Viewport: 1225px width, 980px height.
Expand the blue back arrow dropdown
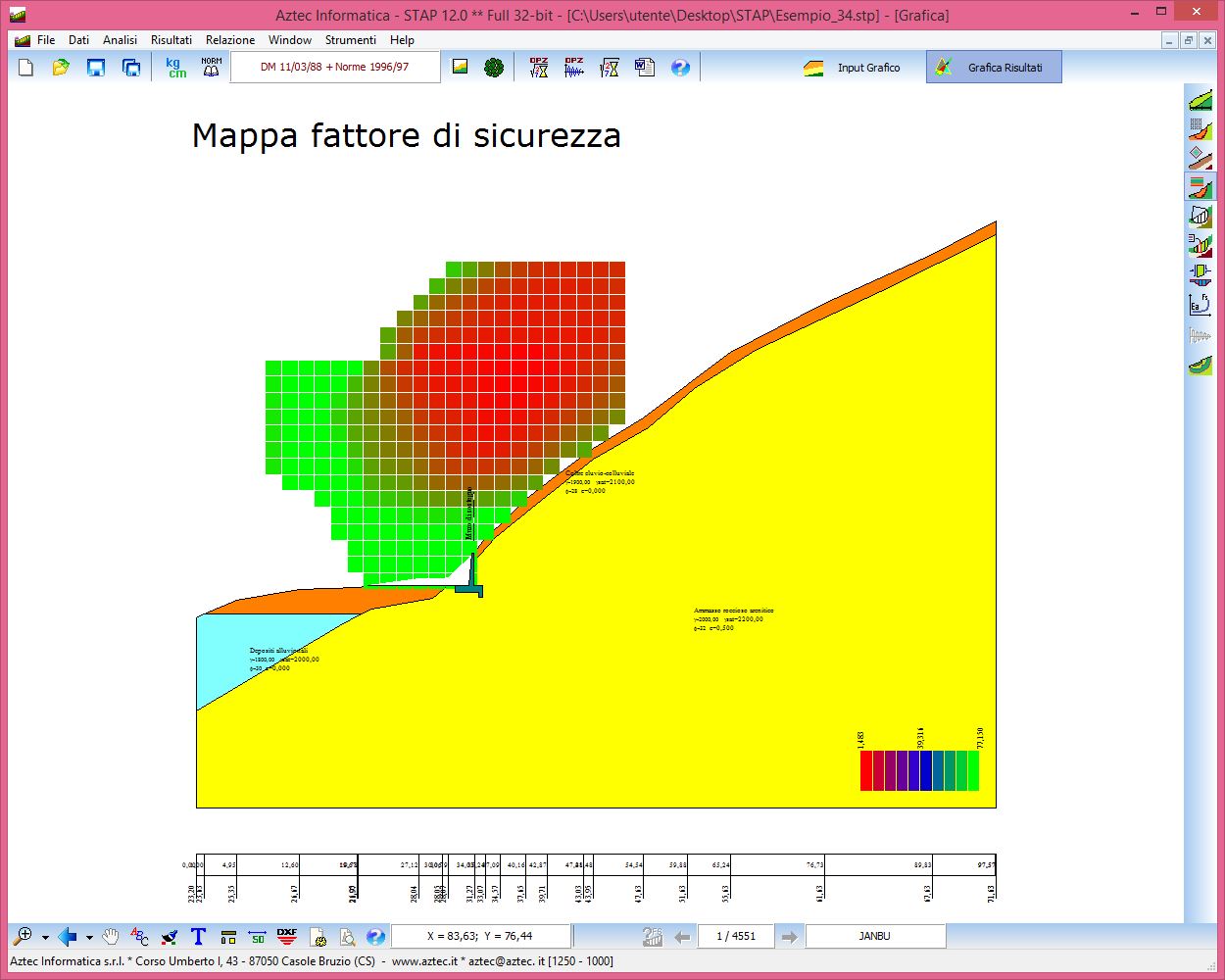[x=89, y=938]
